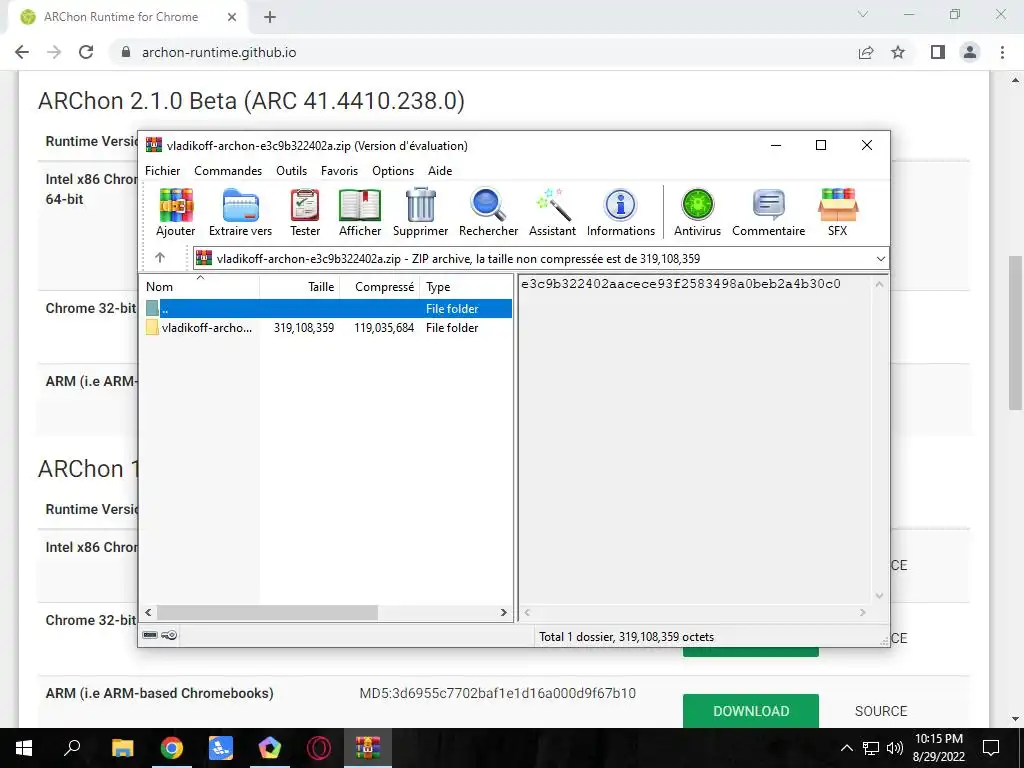Open the Favoris menu

tap(339, 170)
